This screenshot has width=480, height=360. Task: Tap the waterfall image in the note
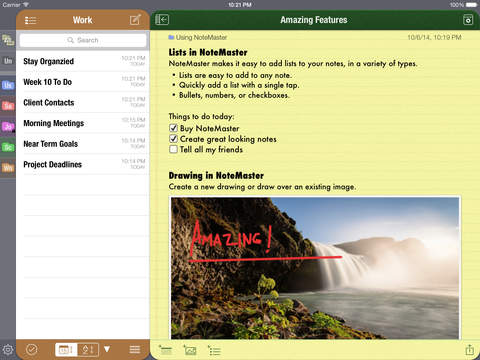[x=315, y=268]
